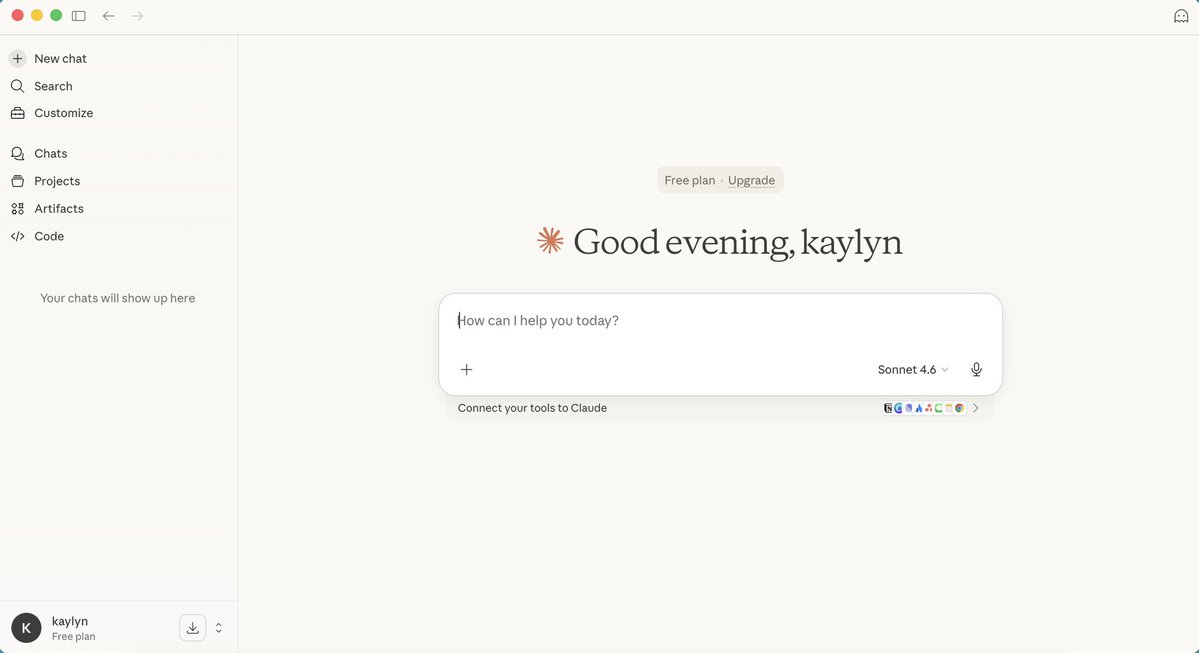Click the 'Good evening, kaylyn' greeting
The width and height of the screenshot is (1199, 653).
tap(738, 242)
